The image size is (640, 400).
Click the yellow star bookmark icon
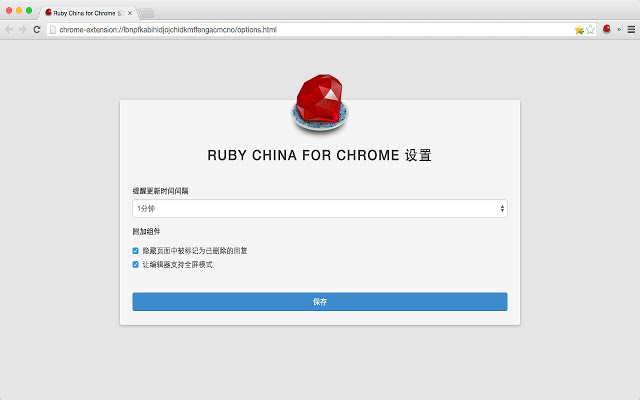579,29
